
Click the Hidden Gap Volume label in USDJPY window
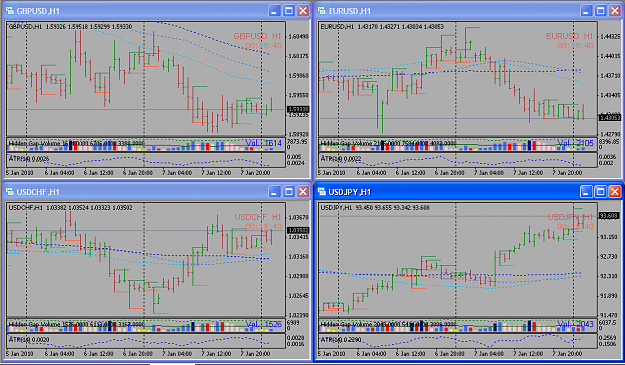tap(389, 324)
